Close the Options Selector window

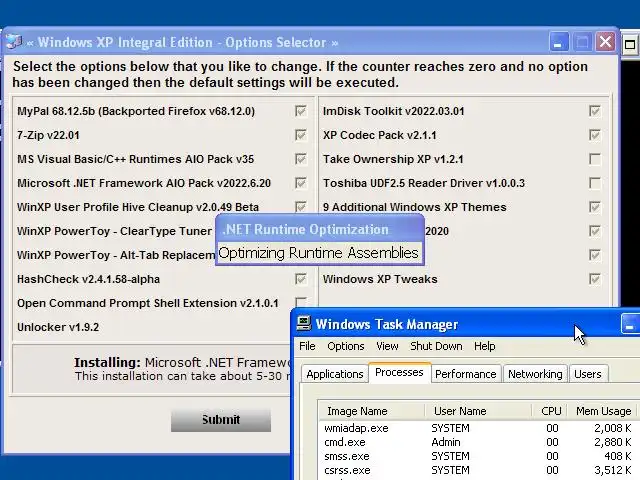click(x=606, y=42)
